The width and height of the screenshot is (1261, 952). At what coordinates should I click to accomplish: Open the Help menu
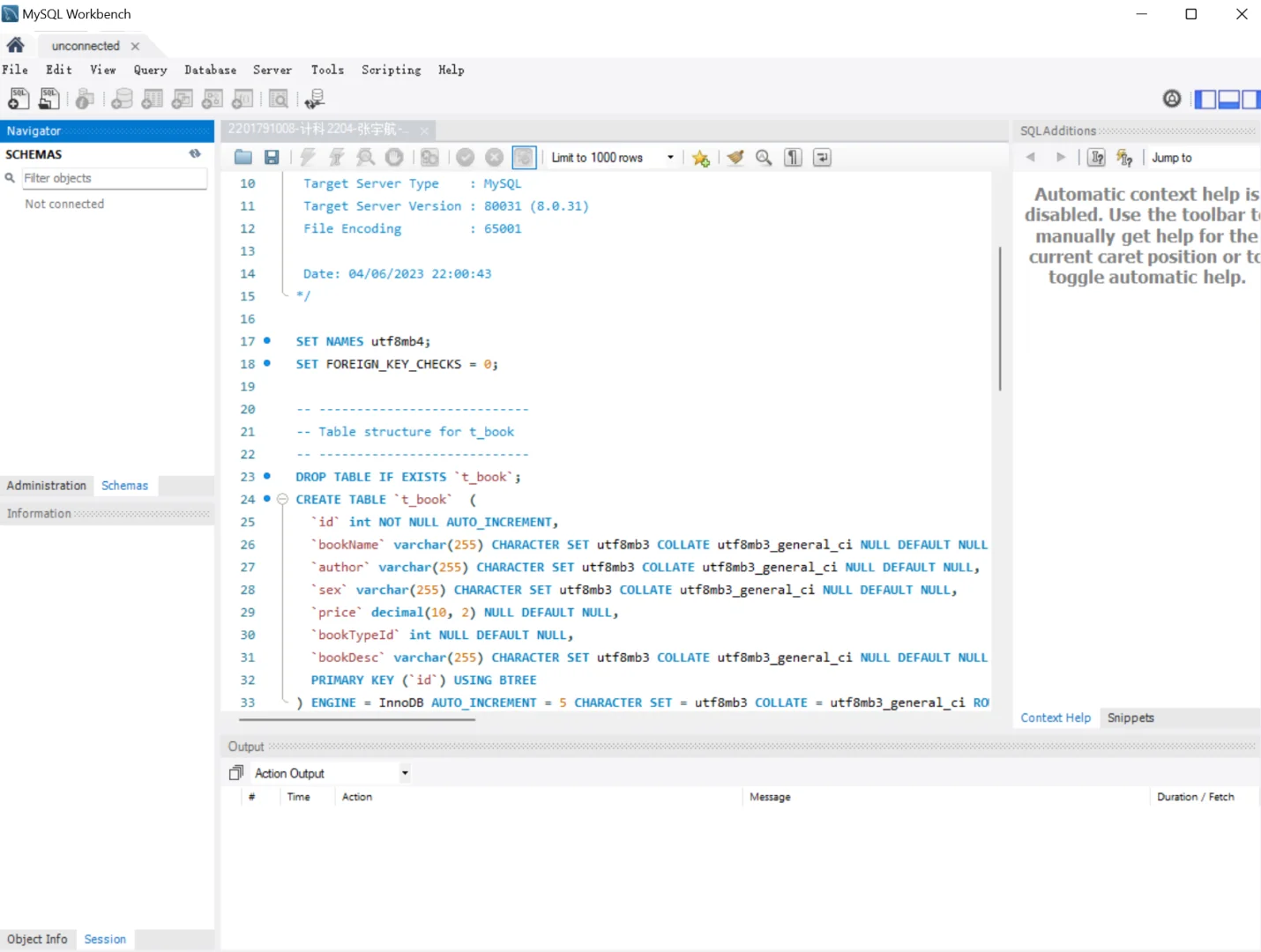[451, 70]
